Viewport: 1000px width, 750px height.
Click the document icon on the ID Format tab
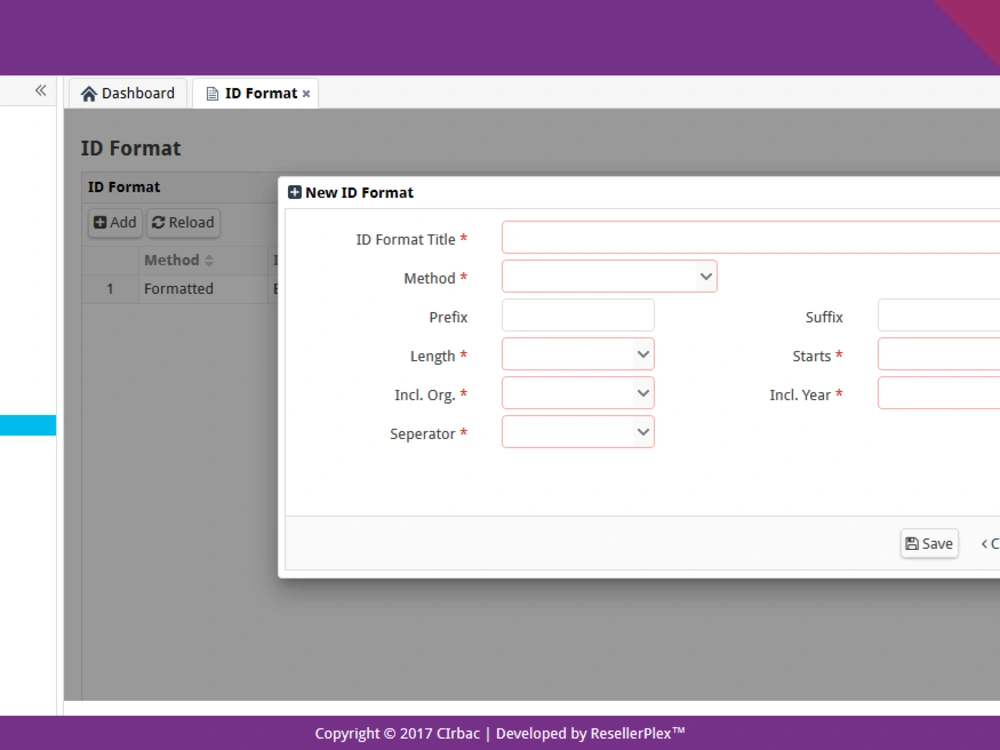[211, 92]
